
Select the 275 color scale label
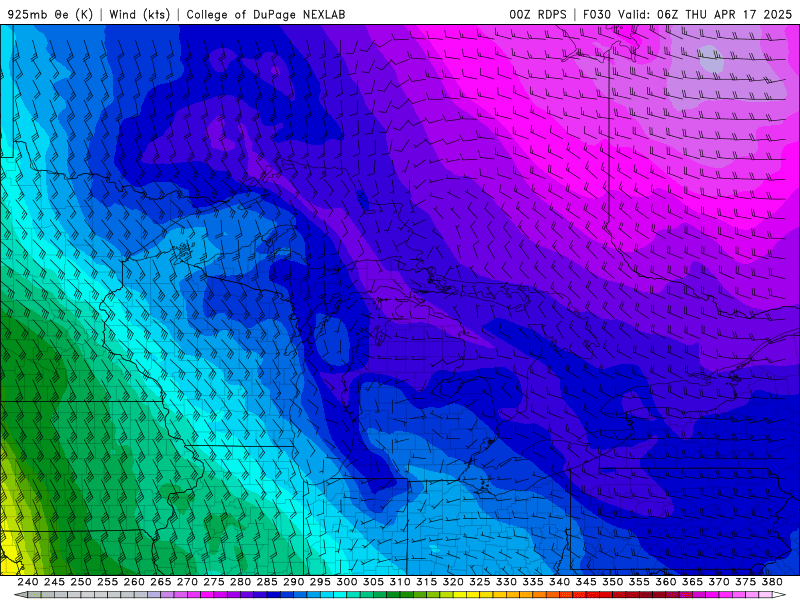(214, 582)
